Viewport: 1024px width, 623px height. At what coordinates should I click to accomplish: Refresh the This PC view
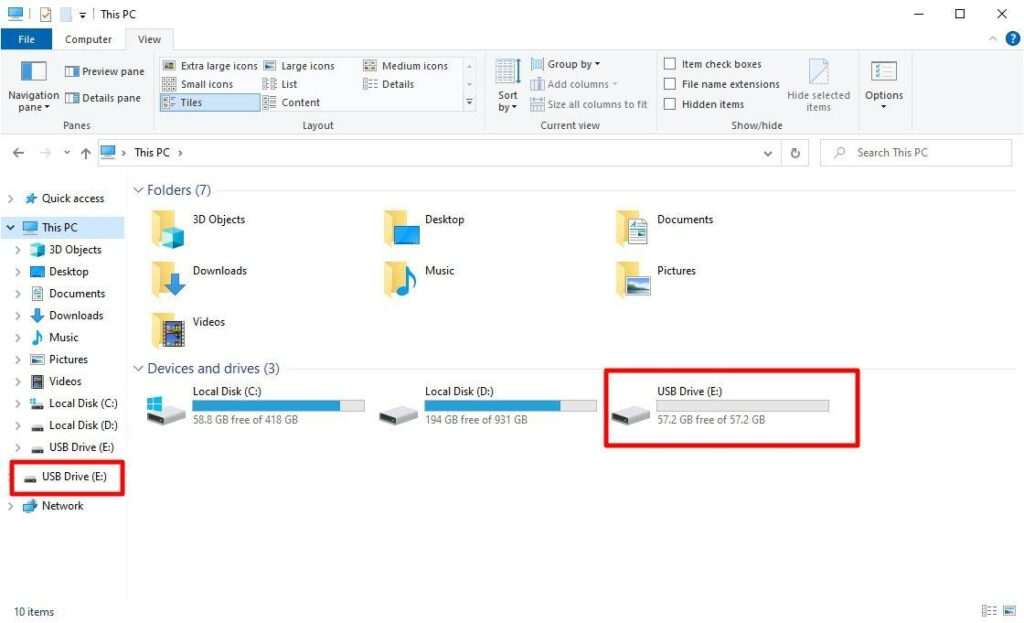tap(795, 153)
